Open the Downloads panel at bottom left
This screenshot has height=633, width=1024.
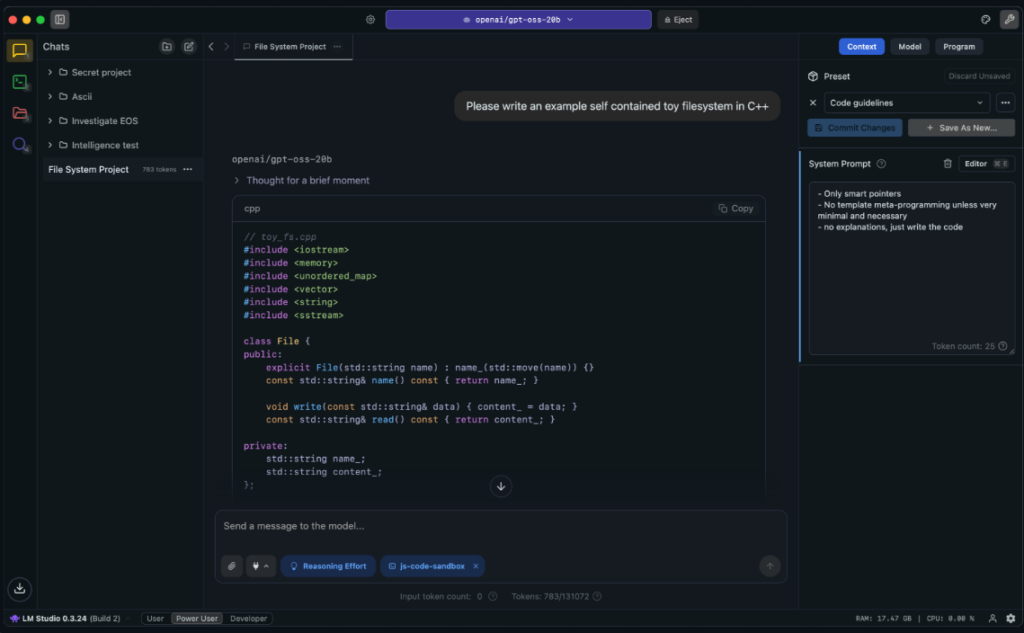20,589
